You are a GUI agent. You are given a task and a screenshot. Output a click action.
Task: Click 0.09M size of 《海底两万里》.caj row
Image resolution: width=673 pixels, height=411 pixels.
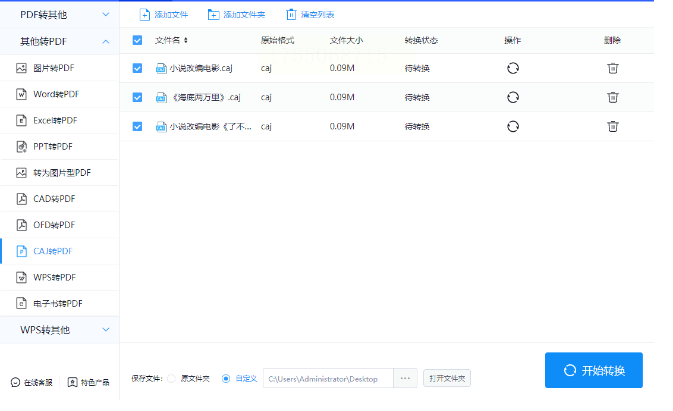click(x=342, y=97)
